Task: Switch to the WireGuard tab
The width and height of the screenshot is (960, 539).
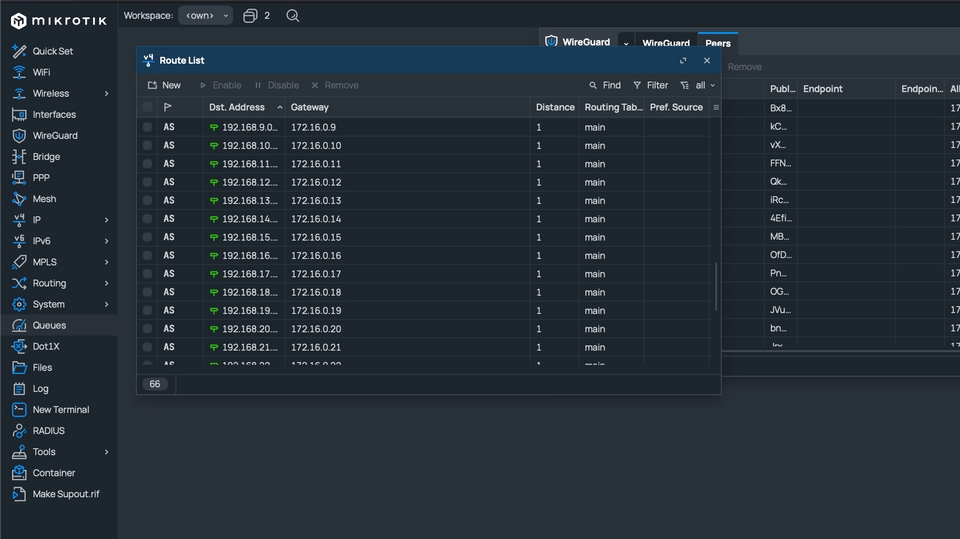Action: point(666,43)
